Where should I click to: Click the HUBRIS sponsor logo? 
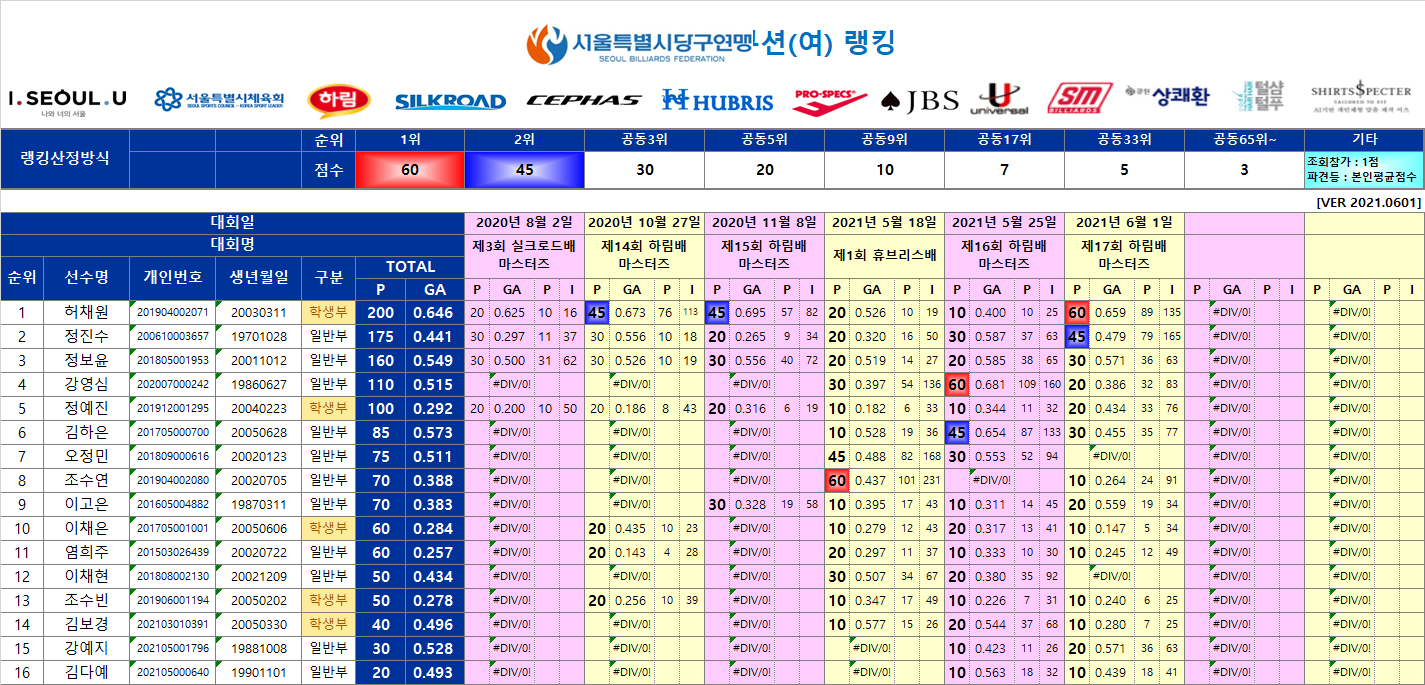[x=717, y=100]
